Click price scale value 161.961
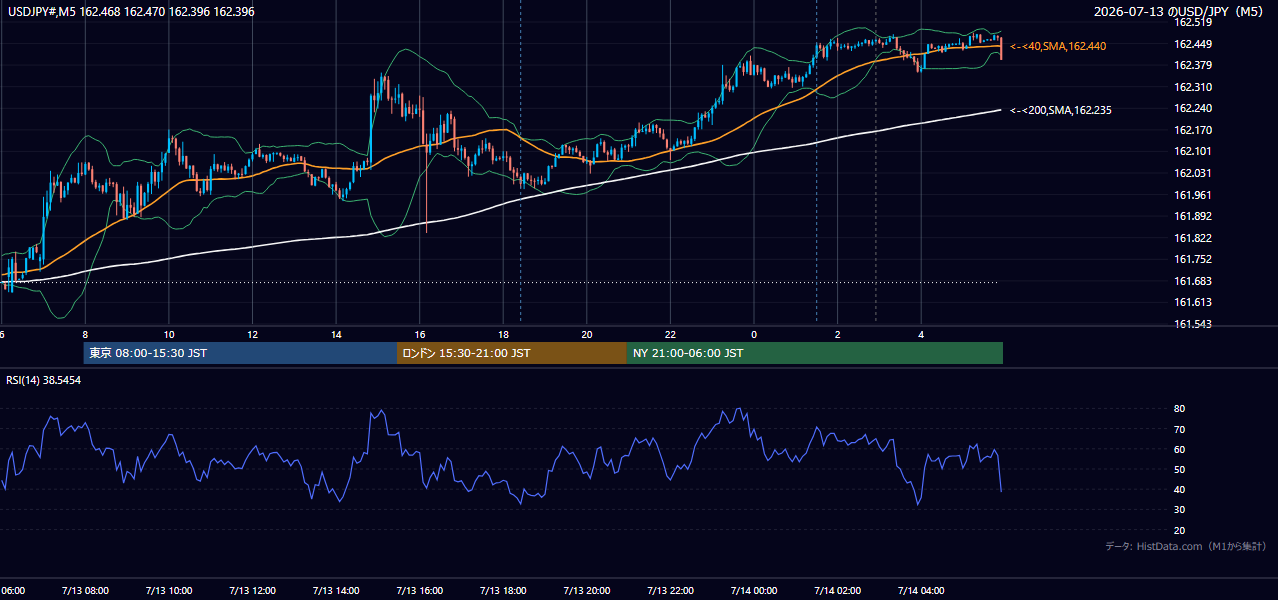The width and height of the screenshot is (1278, 600). (1193, 195)
